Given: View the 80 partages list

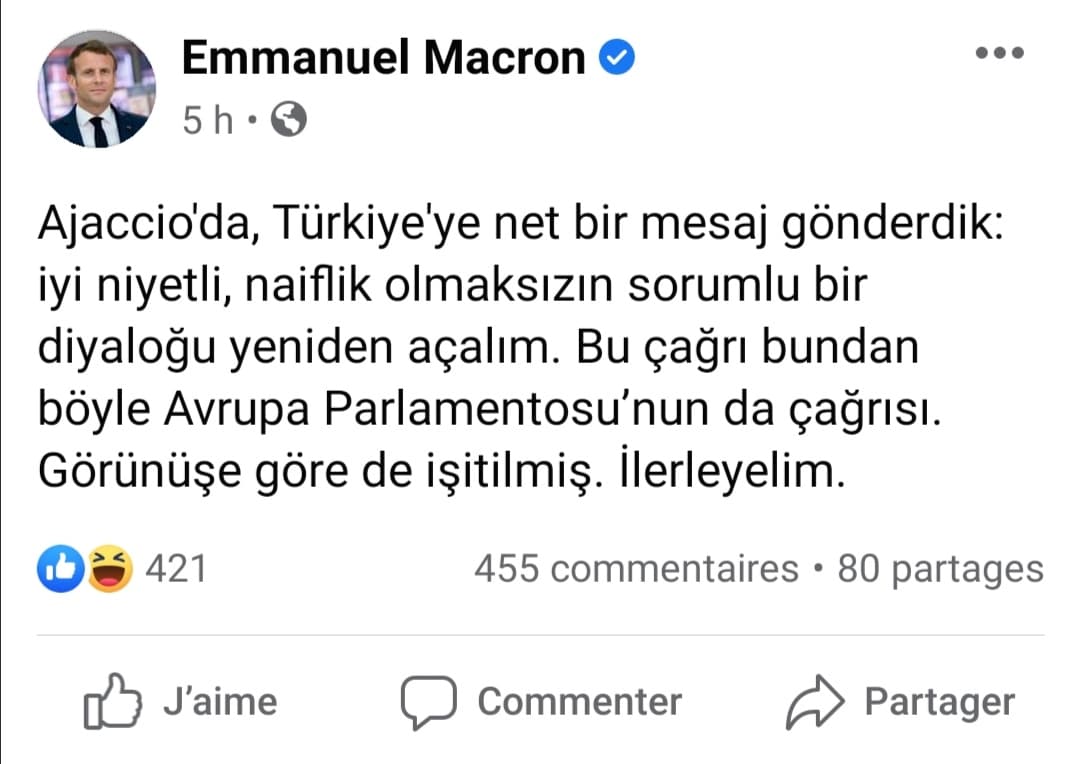Looking at the screenshot, I should pyautogui.click(x=940, y=570).
